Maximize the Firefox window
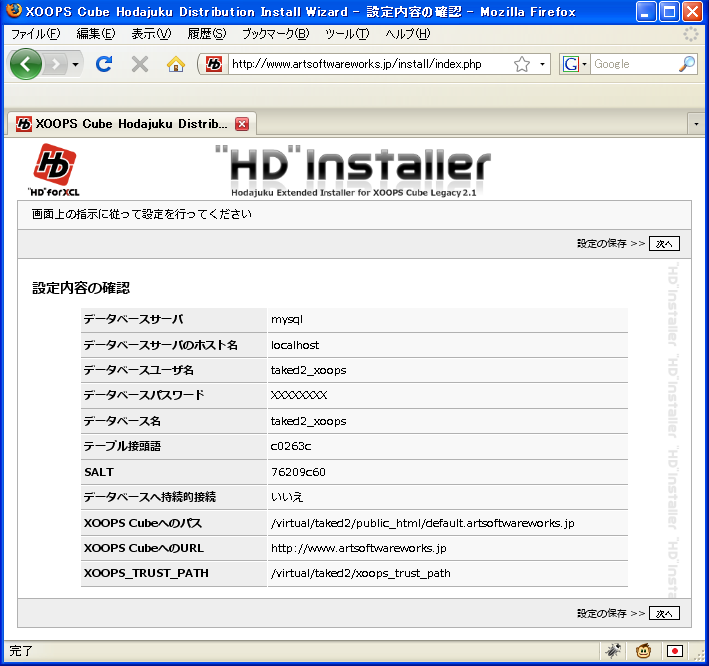This screenshot has width=709, height=666. (x=669, y=12)
